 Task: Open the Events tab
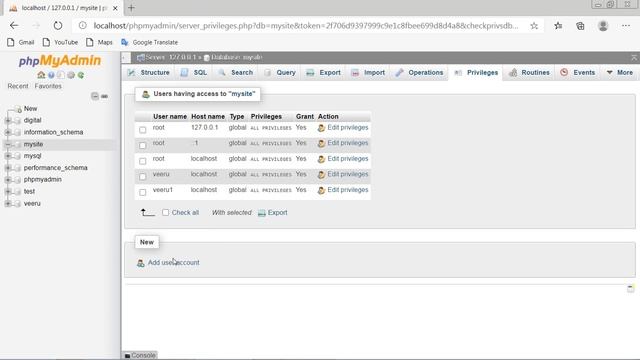coord(578,73)
